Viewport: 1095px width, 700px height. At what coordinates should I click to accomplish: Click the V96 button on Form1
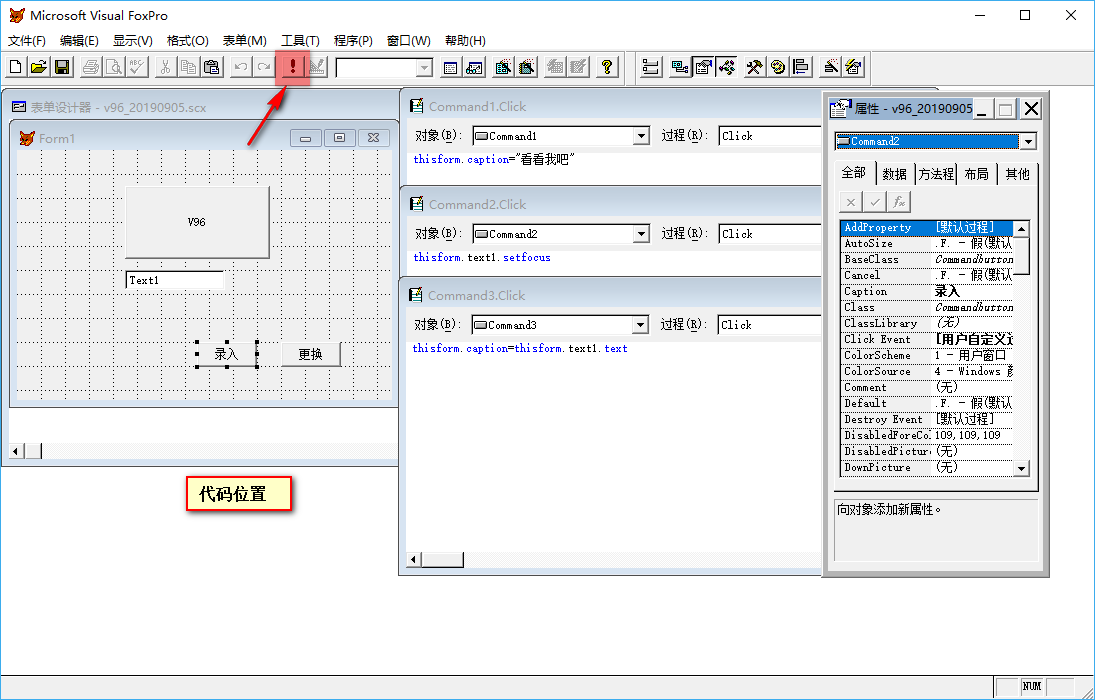197,222
